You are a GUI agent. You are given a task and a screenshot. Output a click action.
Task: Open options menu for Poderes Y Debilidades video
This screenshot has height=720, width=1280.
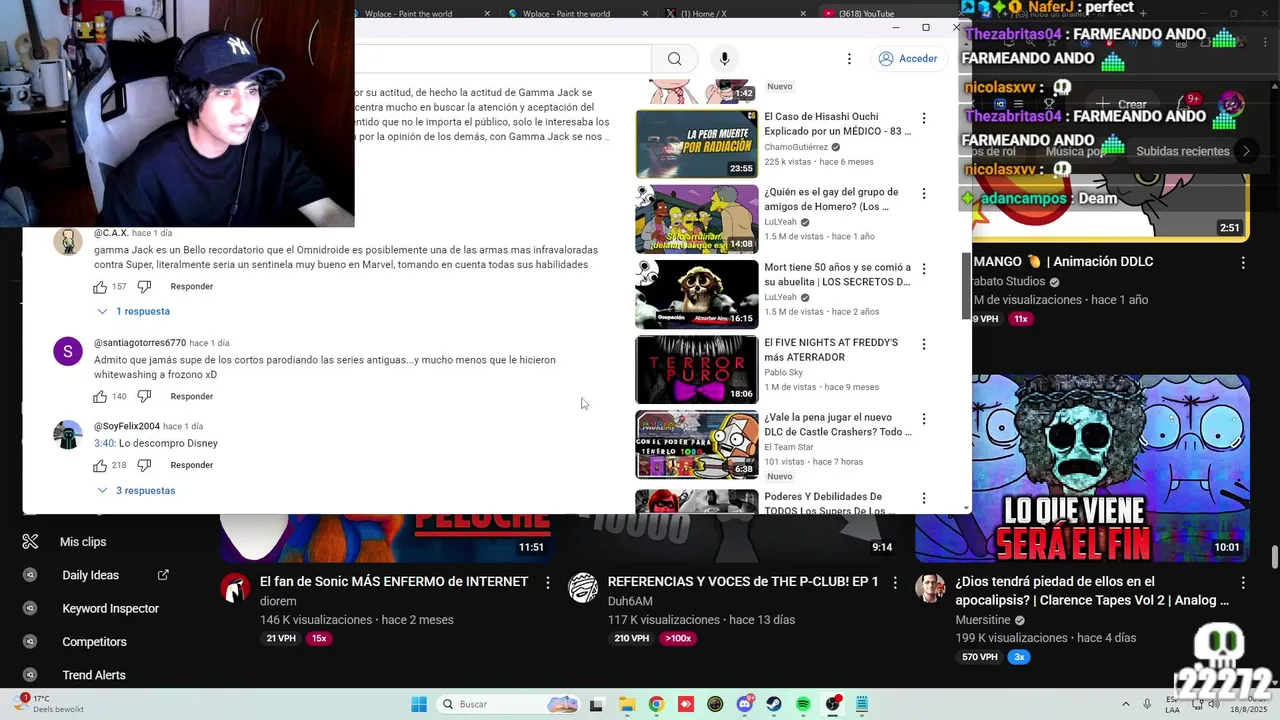[x=924, y=498]
